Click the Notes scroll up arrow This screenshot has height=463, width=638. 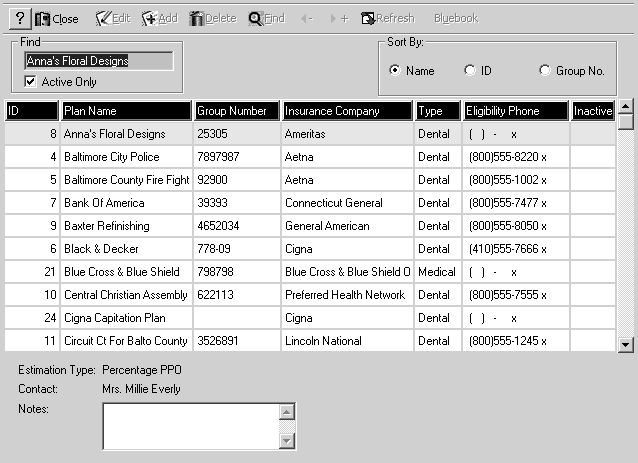287,412
